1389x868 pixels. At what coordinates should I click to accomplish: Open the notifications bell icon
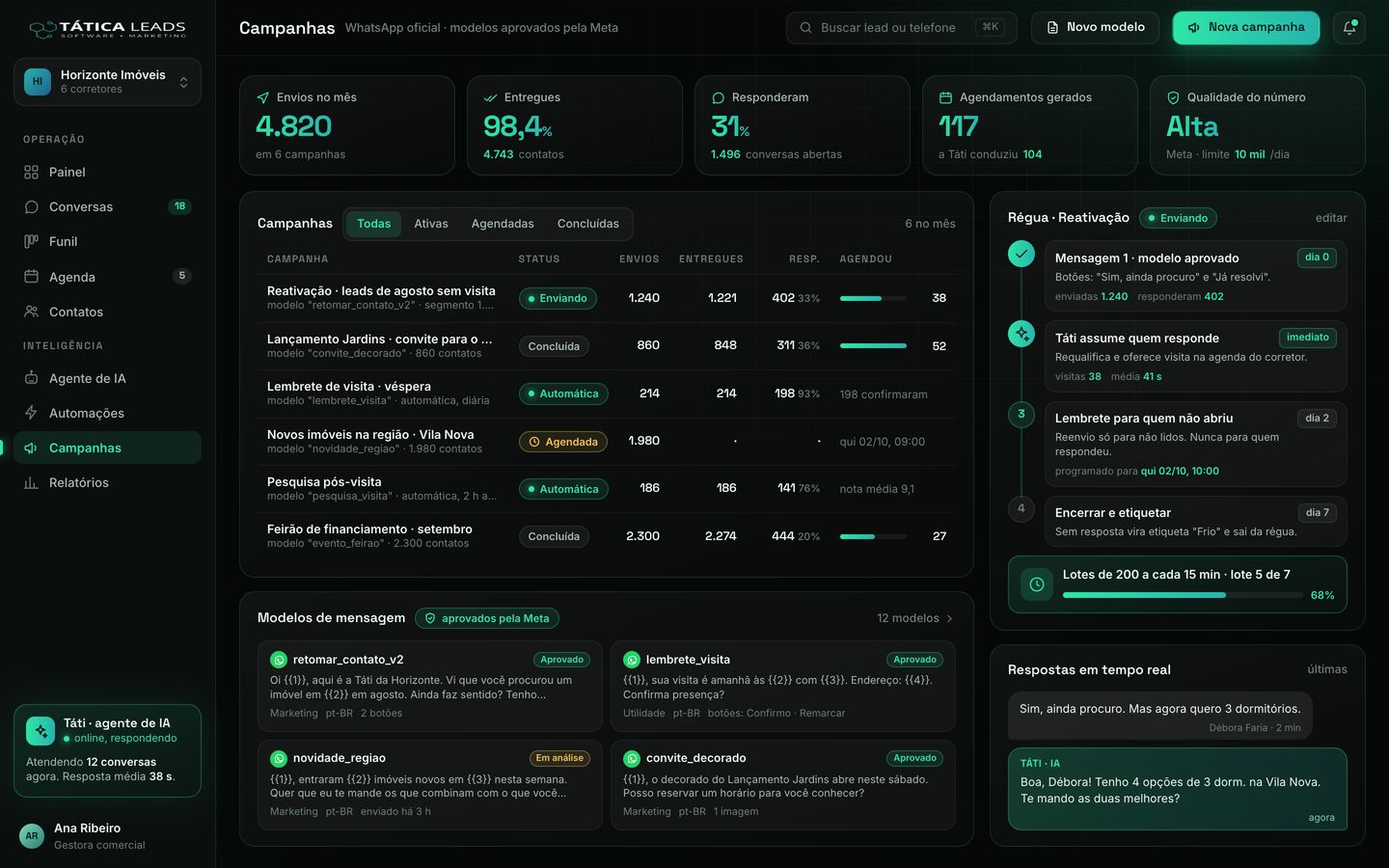click(x=1349, y=28)
